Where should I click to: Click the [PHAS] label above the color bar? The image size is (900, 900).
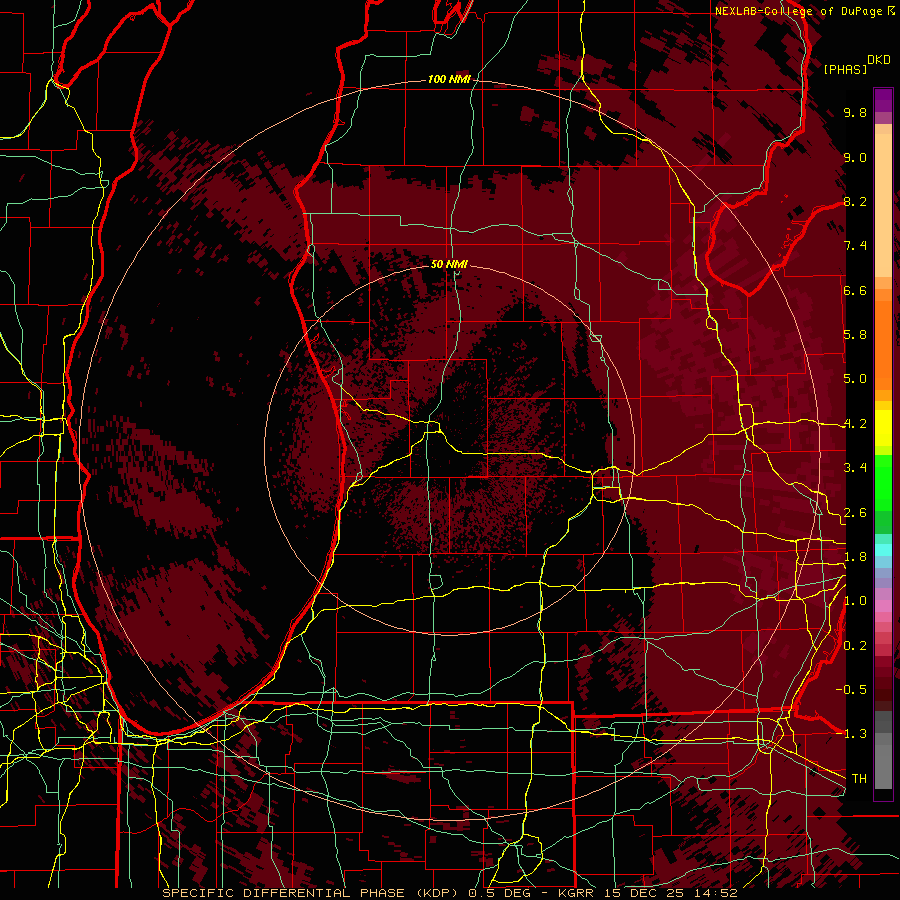pyautogui.click(x=845, y=69)
